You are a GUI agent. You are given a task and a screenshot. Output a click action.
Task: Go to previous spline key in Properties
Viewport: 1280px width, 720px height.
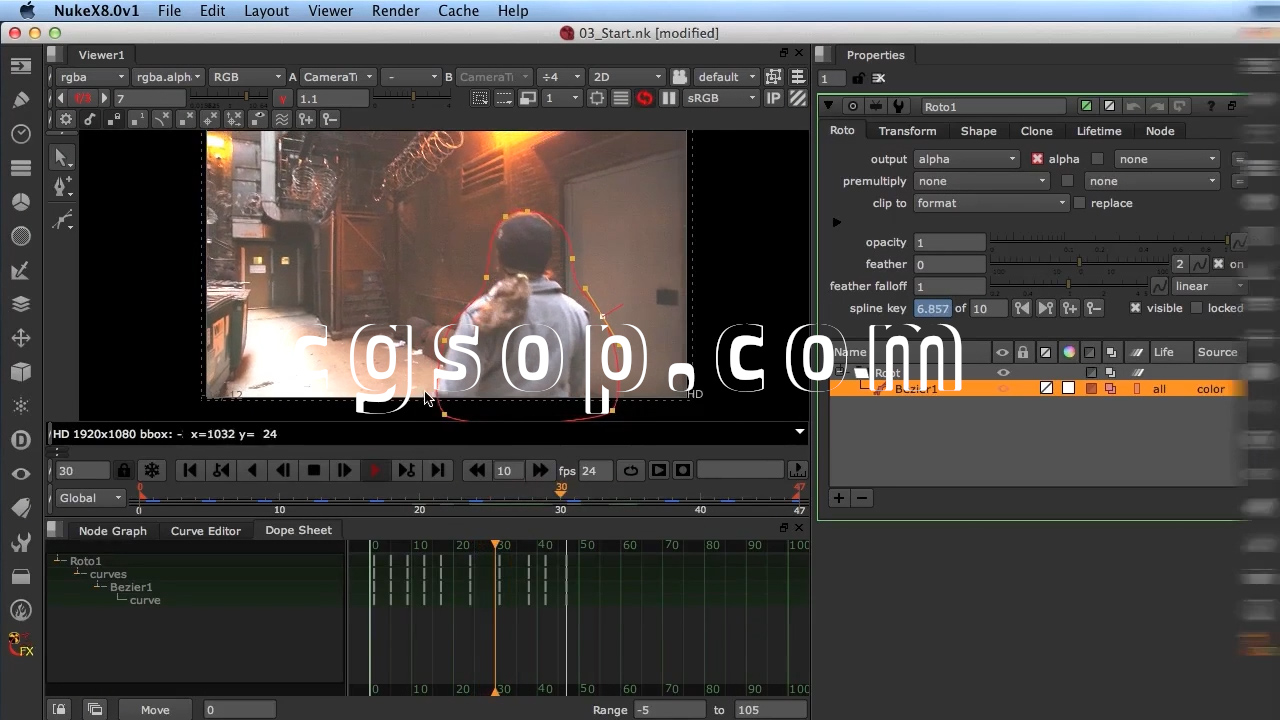[1021, 308]
